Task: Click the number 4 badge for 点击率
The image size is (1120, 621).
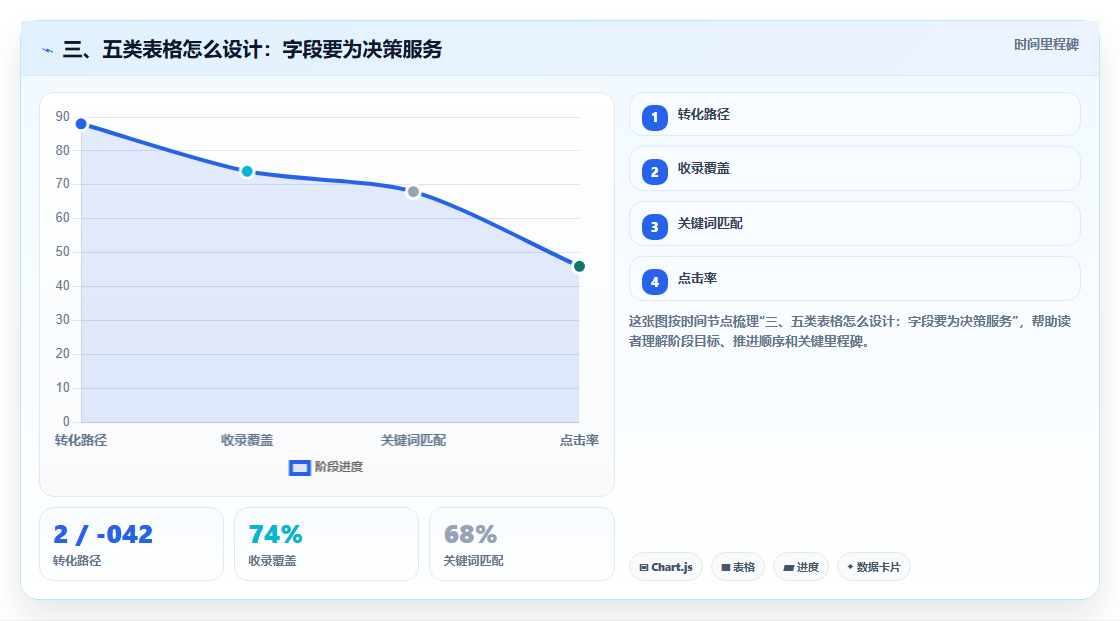Action: pos(654,282)
